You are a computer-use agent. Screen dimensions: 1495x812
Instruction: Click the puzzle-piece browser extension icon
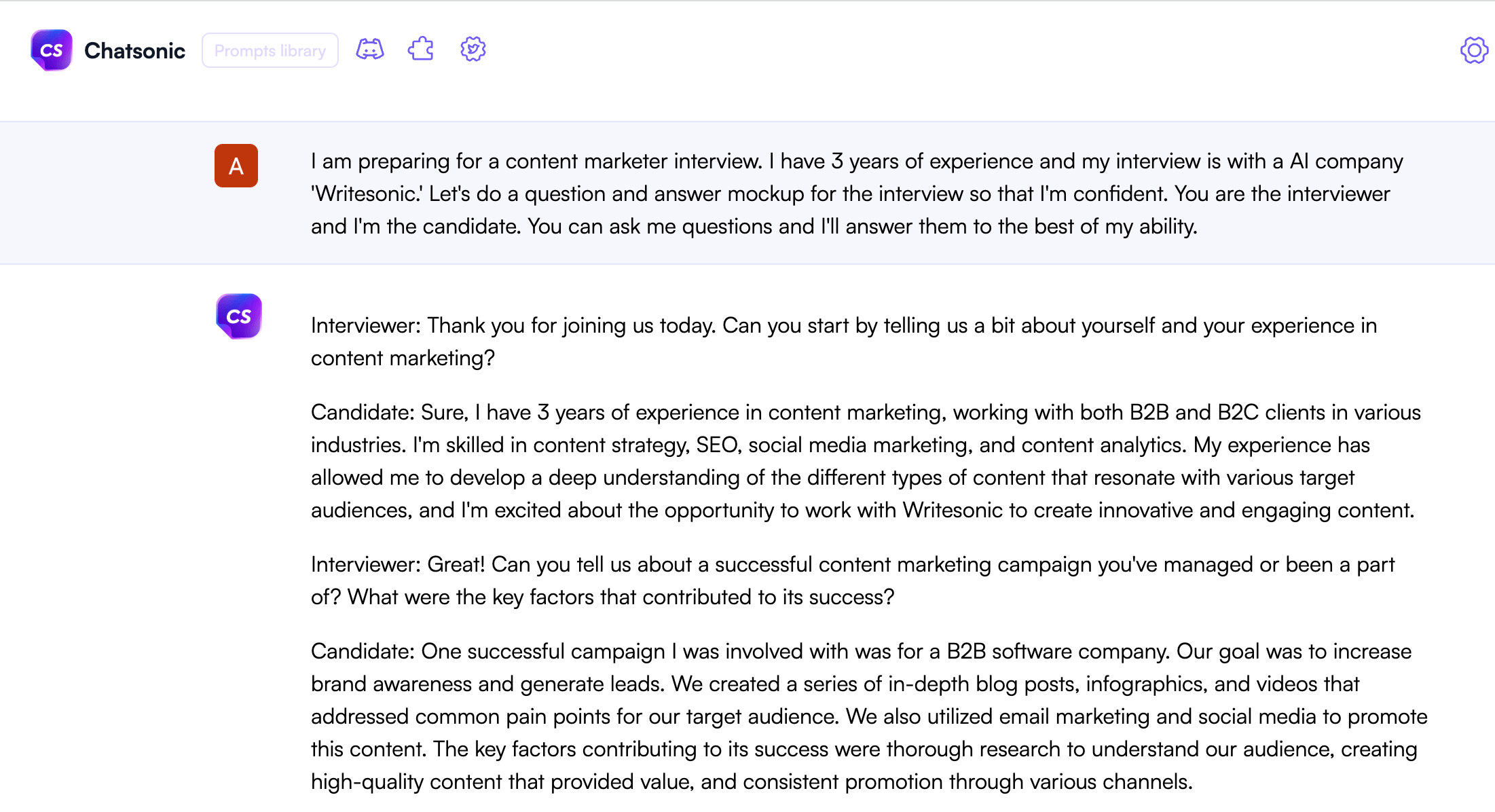click(420, 49)
